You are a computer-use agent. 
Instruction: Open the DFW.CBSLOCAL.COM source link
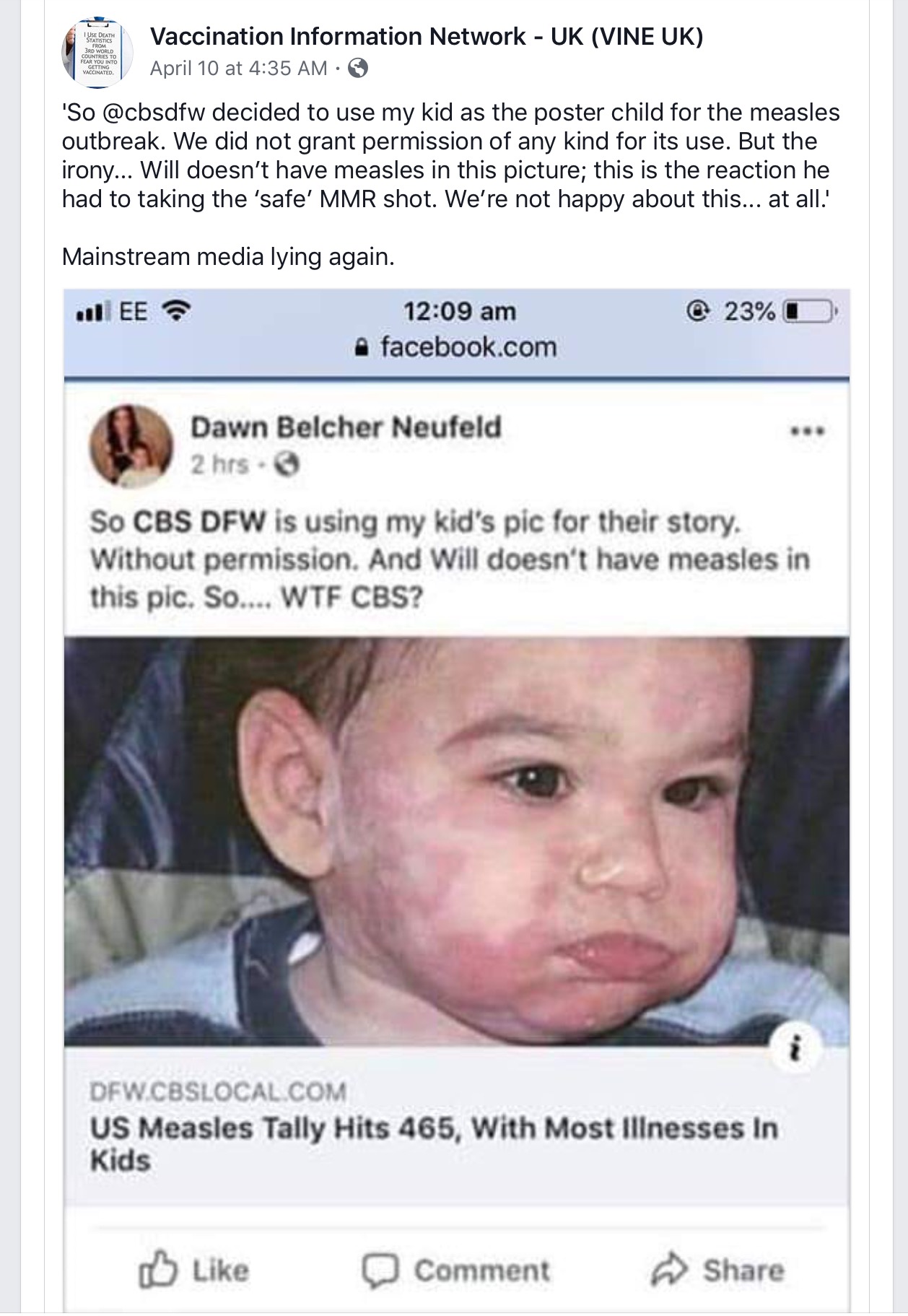[x=218, y=1091]
